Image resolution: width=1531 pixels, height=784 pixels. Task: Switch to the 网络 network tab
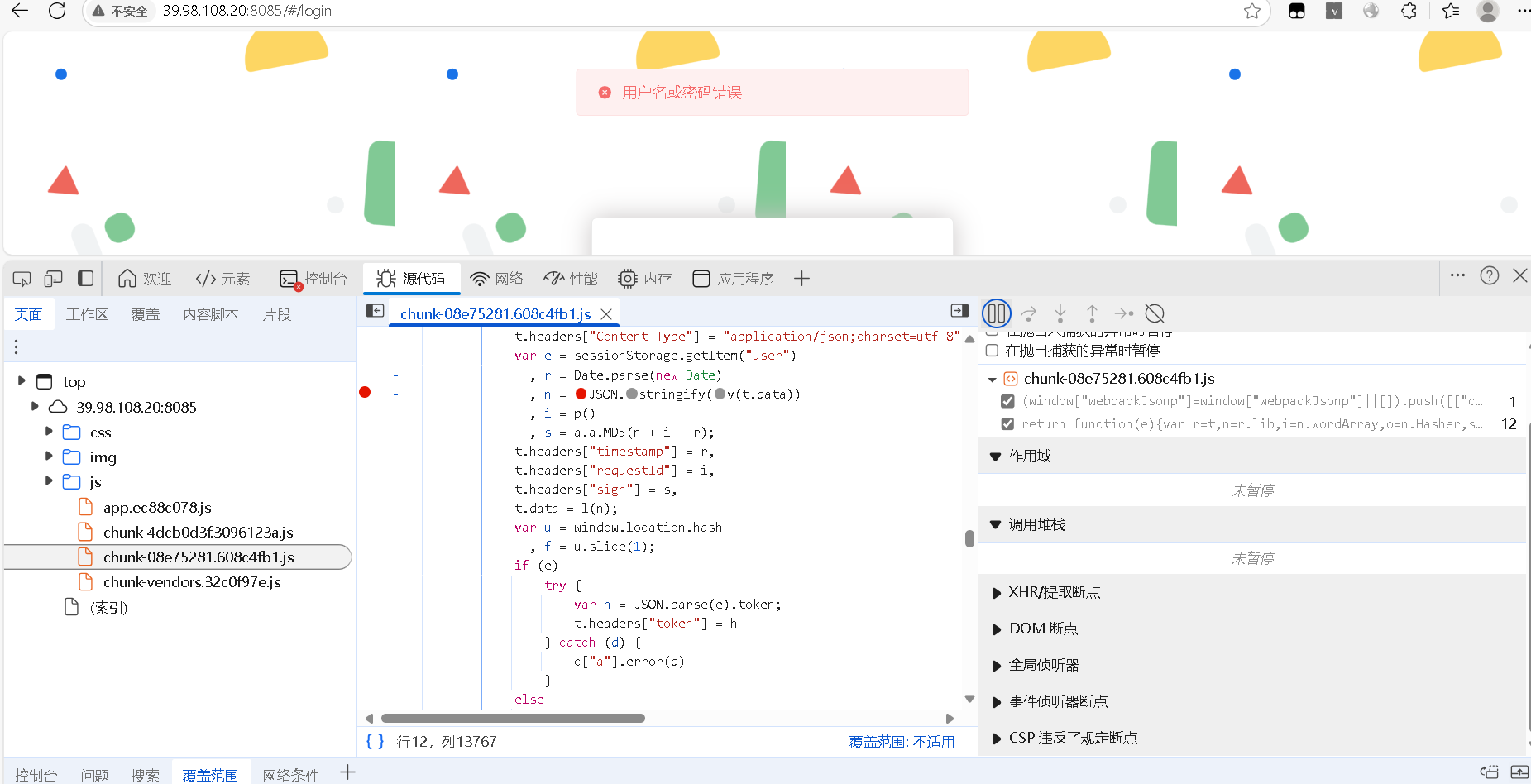coord(496,279)
